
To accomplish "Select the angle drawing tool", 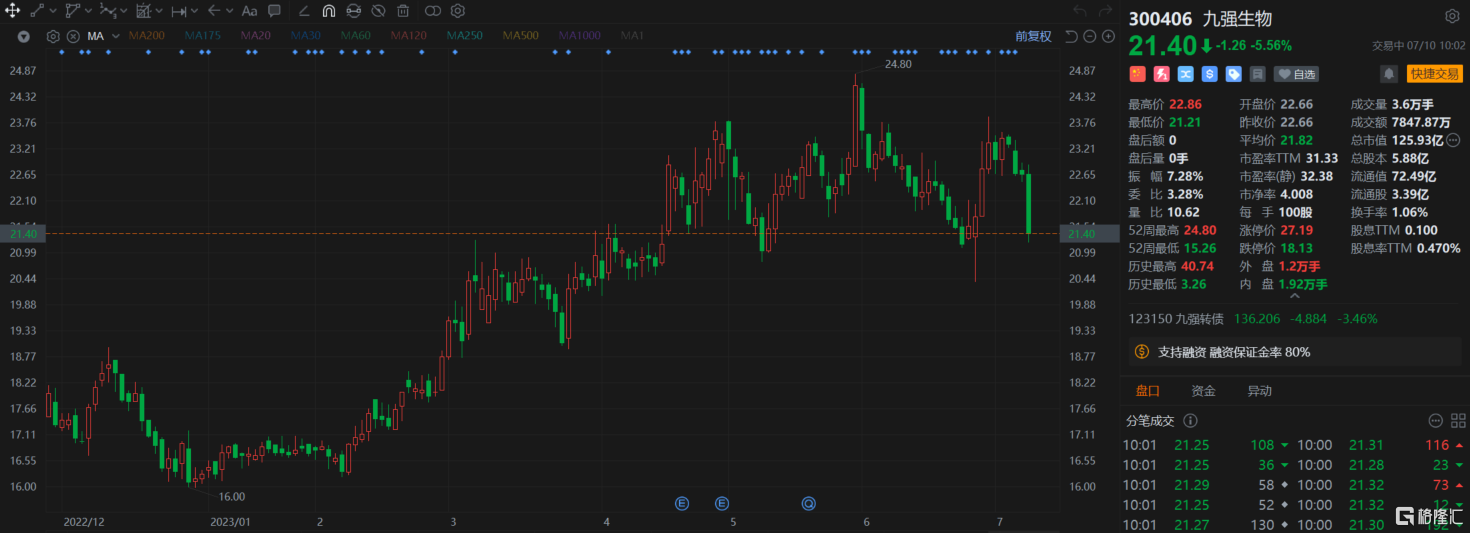I will tap(304, 11).
